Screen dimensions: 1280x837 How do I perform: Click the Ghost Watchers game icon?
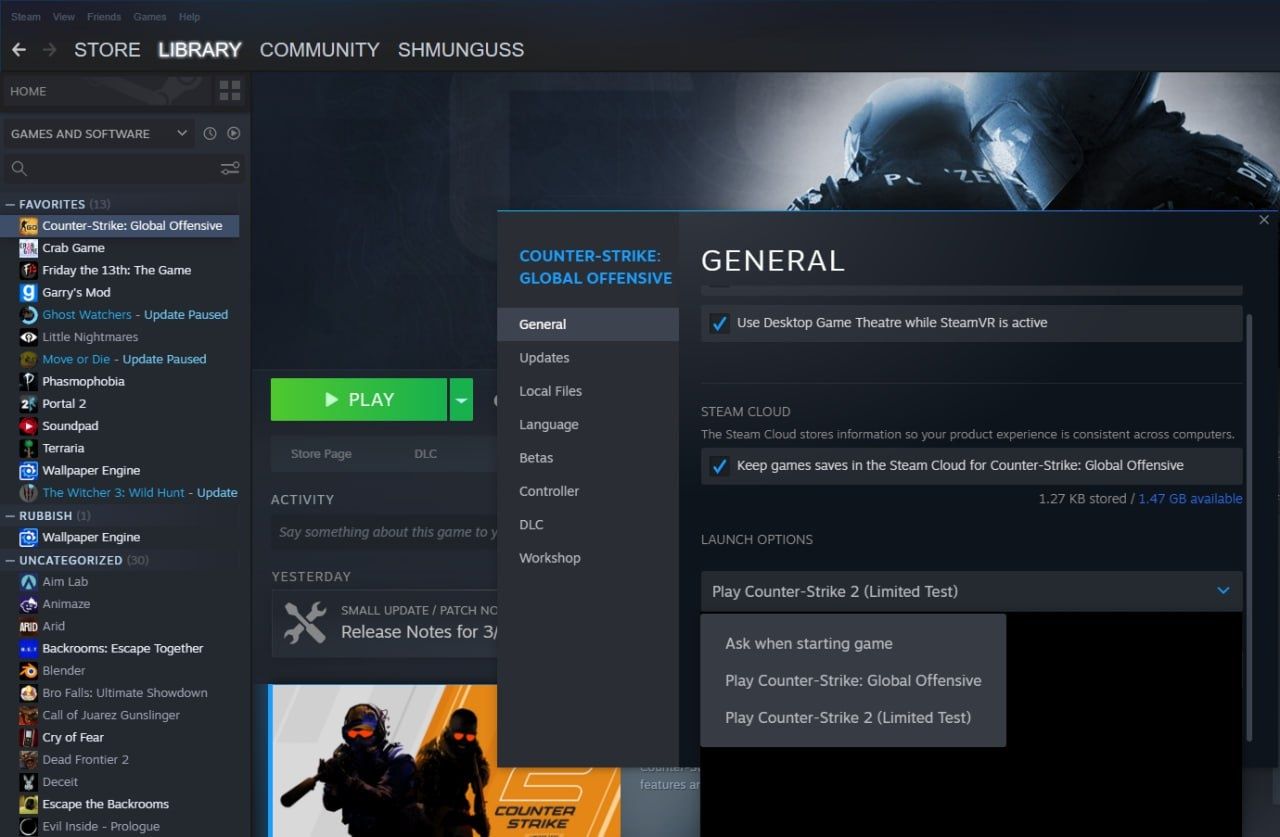click(28, 314)
